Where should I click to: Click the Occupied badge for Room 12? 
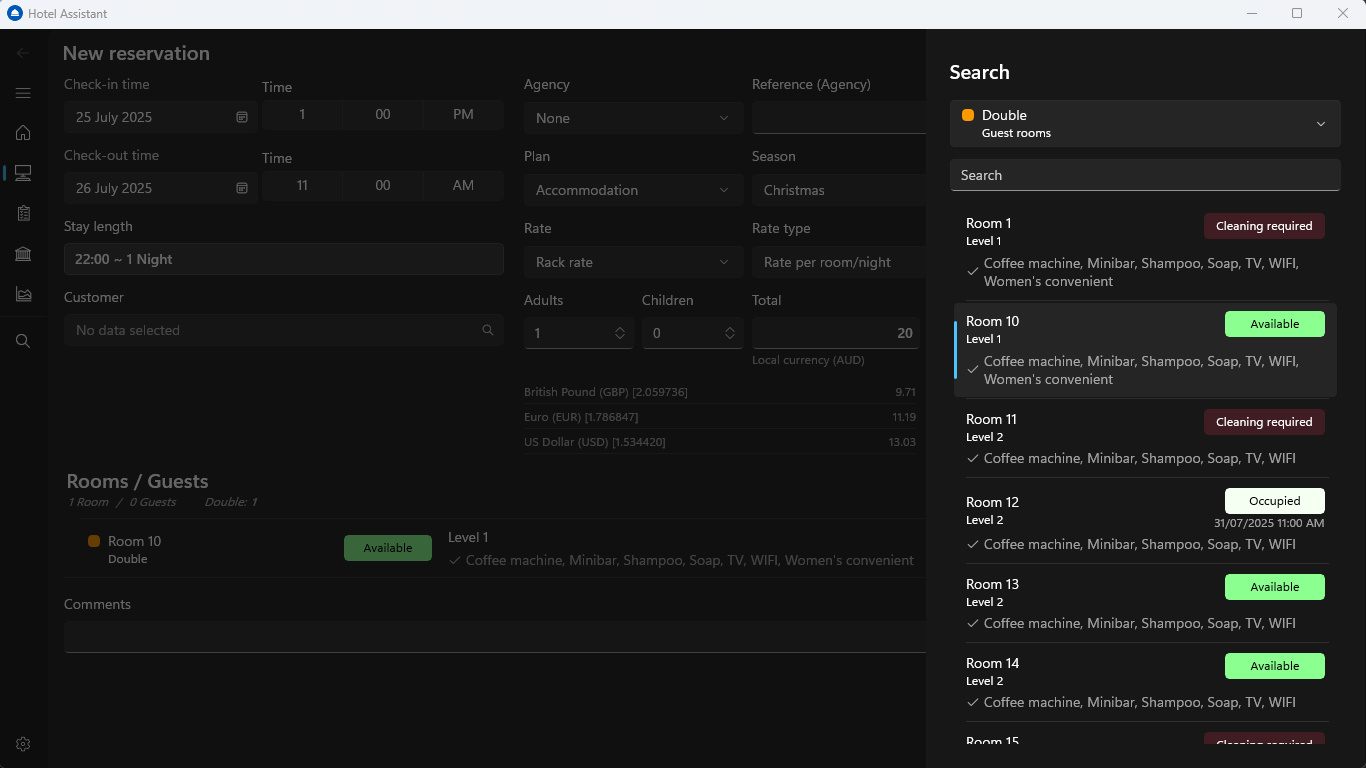point(1274,501)
